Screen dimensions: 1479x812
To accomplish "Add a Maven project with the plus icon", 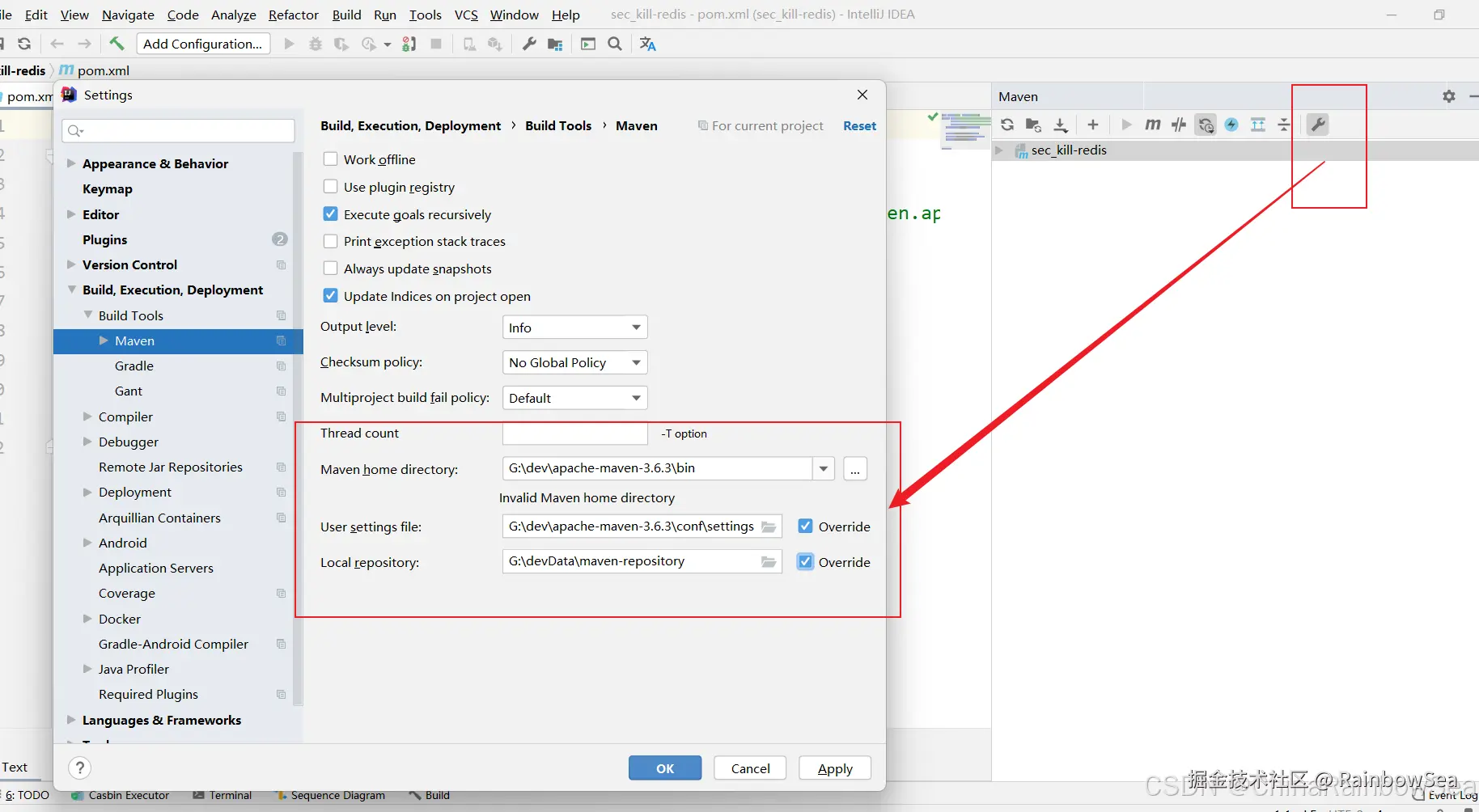I will click(x=1093, y=125).
